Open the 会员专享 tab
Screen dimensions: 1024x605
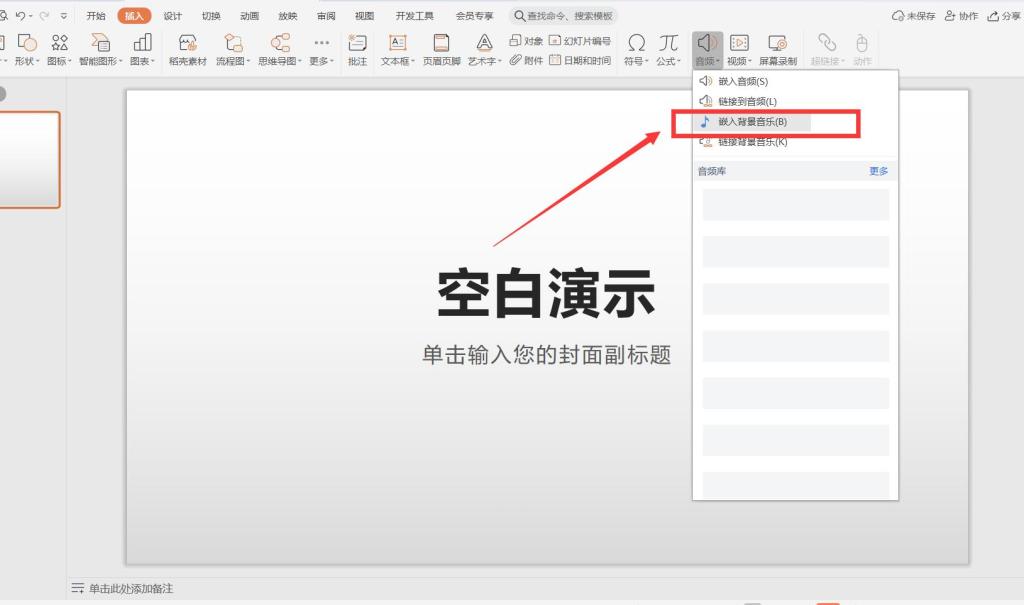pyautogui.click(x=475, y=16)
